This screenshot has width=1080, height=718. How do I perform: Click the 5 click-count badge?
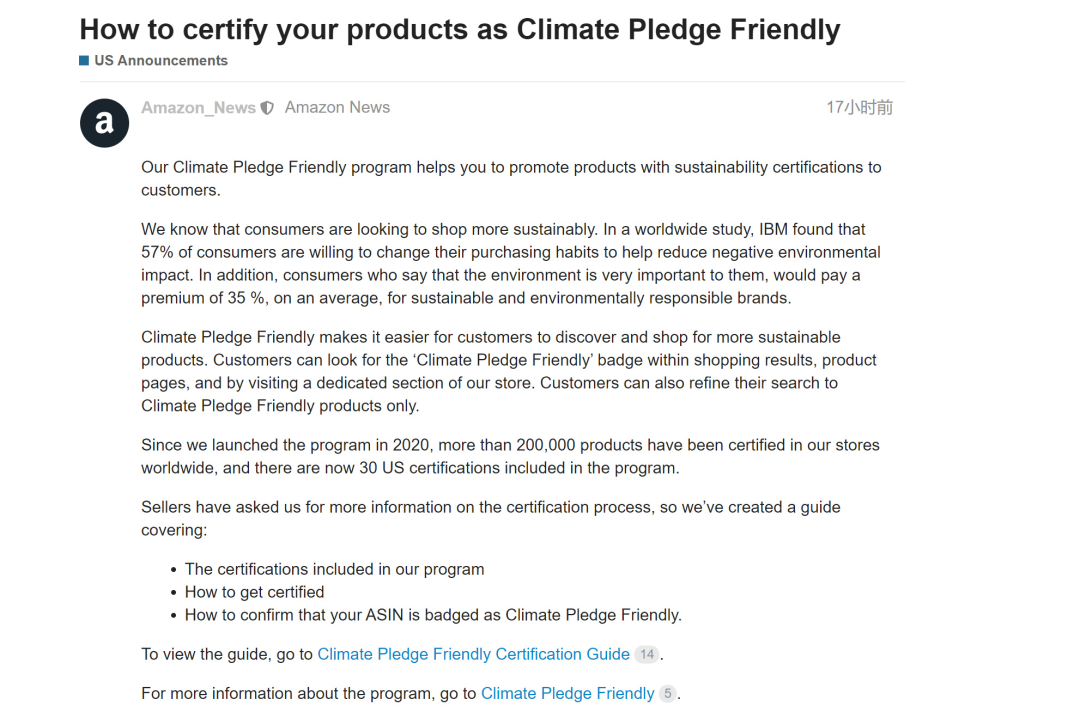(x=667, y=693)
